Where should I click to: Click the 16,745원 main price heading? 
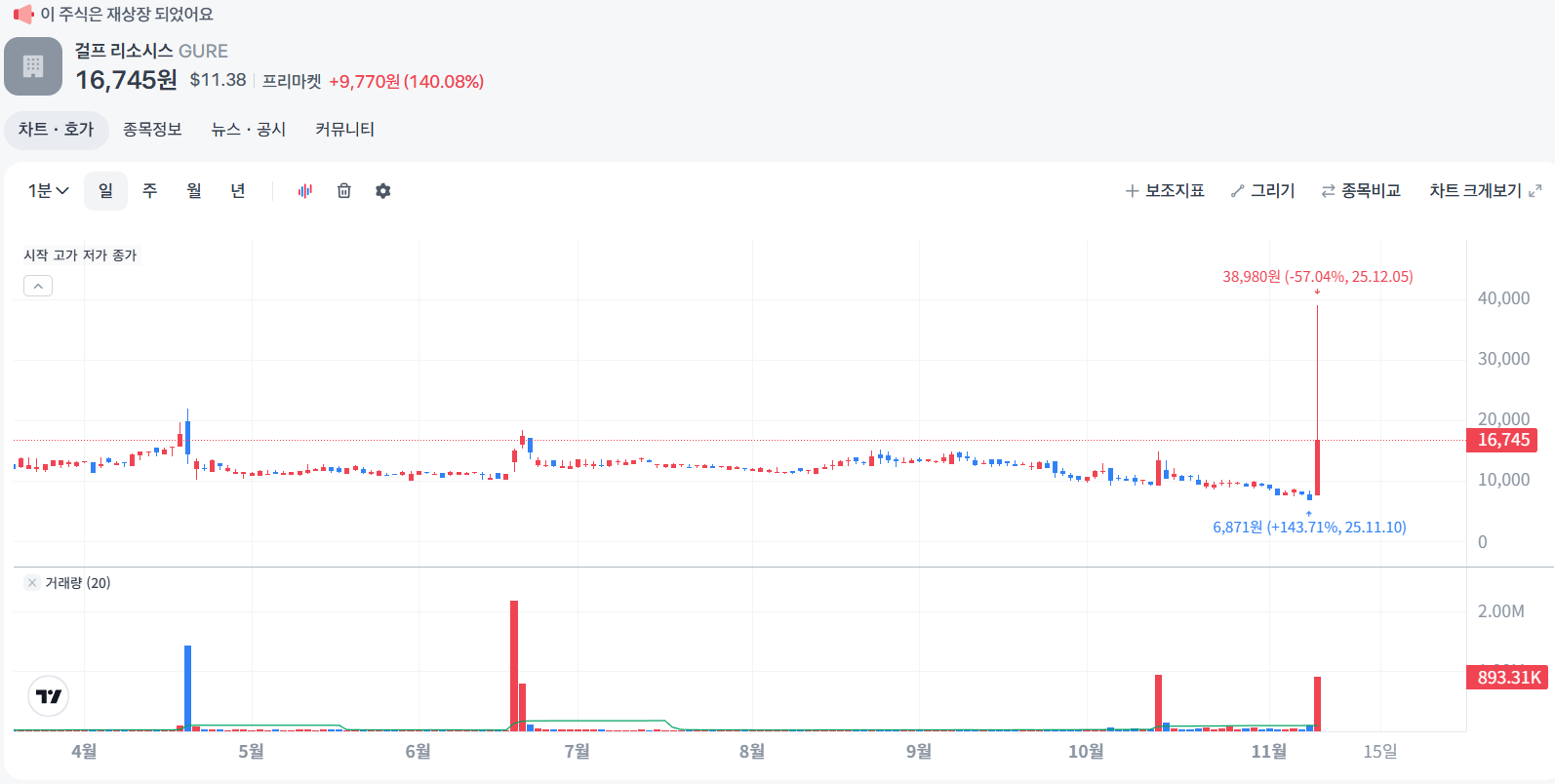127,80
